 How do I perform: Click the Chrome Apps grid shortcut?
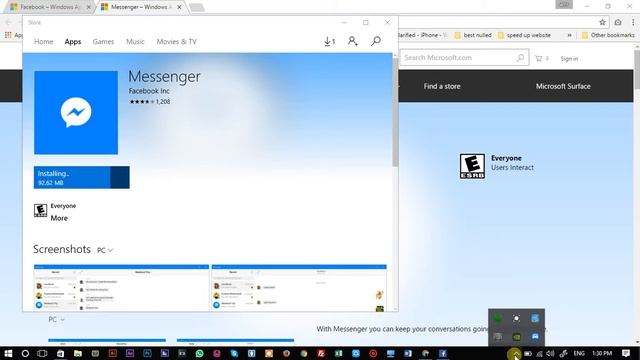(x=8, y=35)
